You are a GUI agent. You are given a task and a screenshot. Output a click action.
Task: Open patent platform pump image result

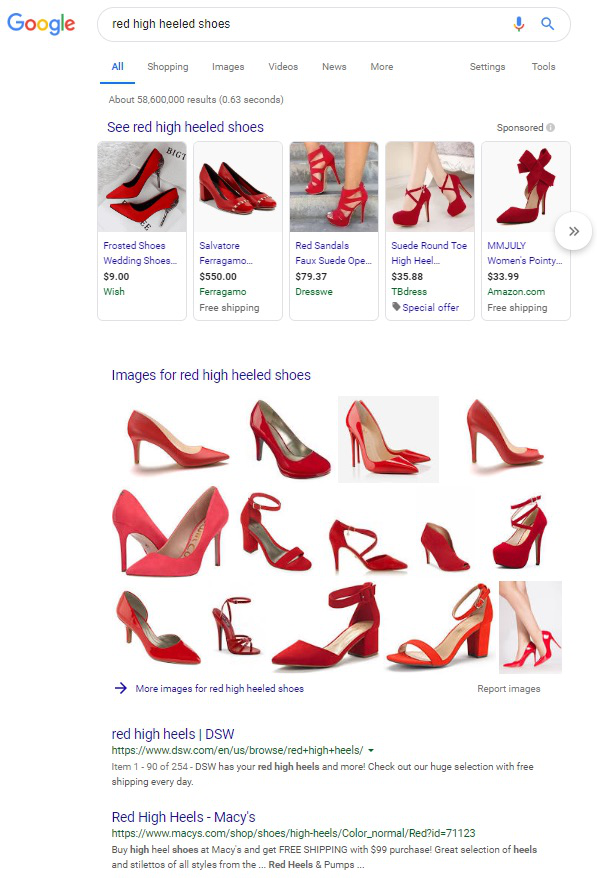[x=290, y=439]
